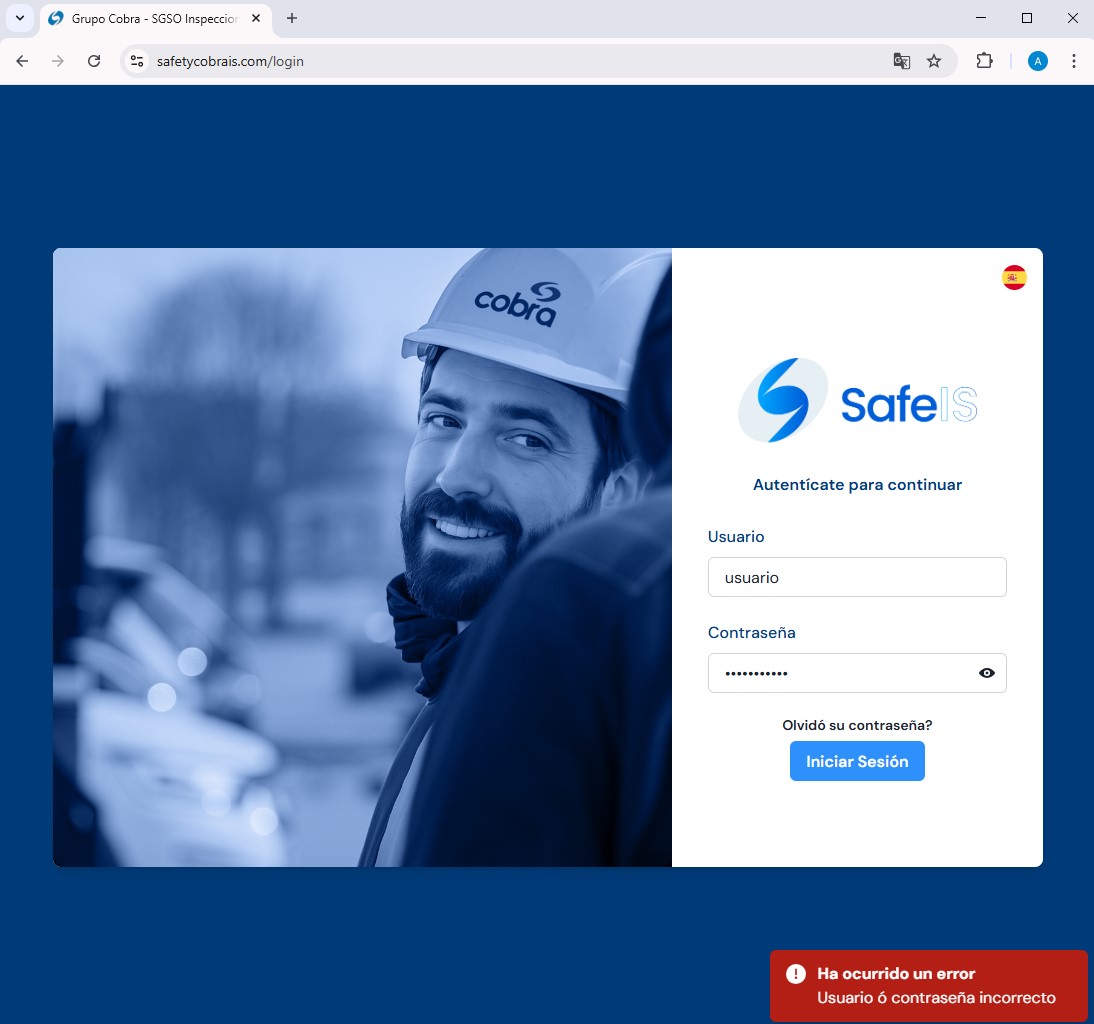Image resolution: width=1094 pixels, height=1024 pixels.
Task: Click the Contraseña field label
Action: (751, 633)
